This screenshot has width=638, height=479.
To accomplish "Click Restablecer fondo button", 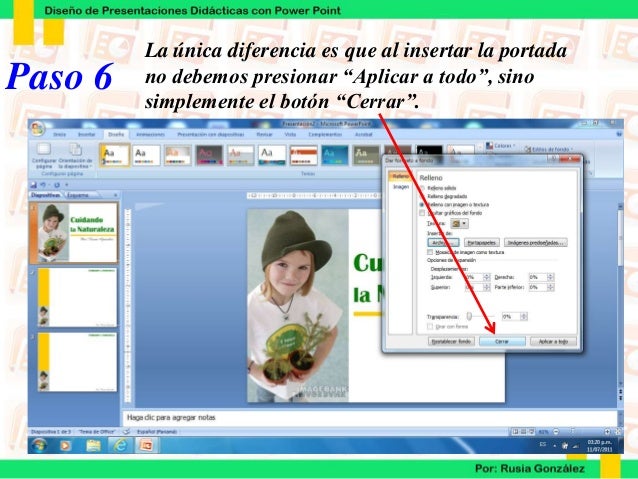I will pos(451,341).
